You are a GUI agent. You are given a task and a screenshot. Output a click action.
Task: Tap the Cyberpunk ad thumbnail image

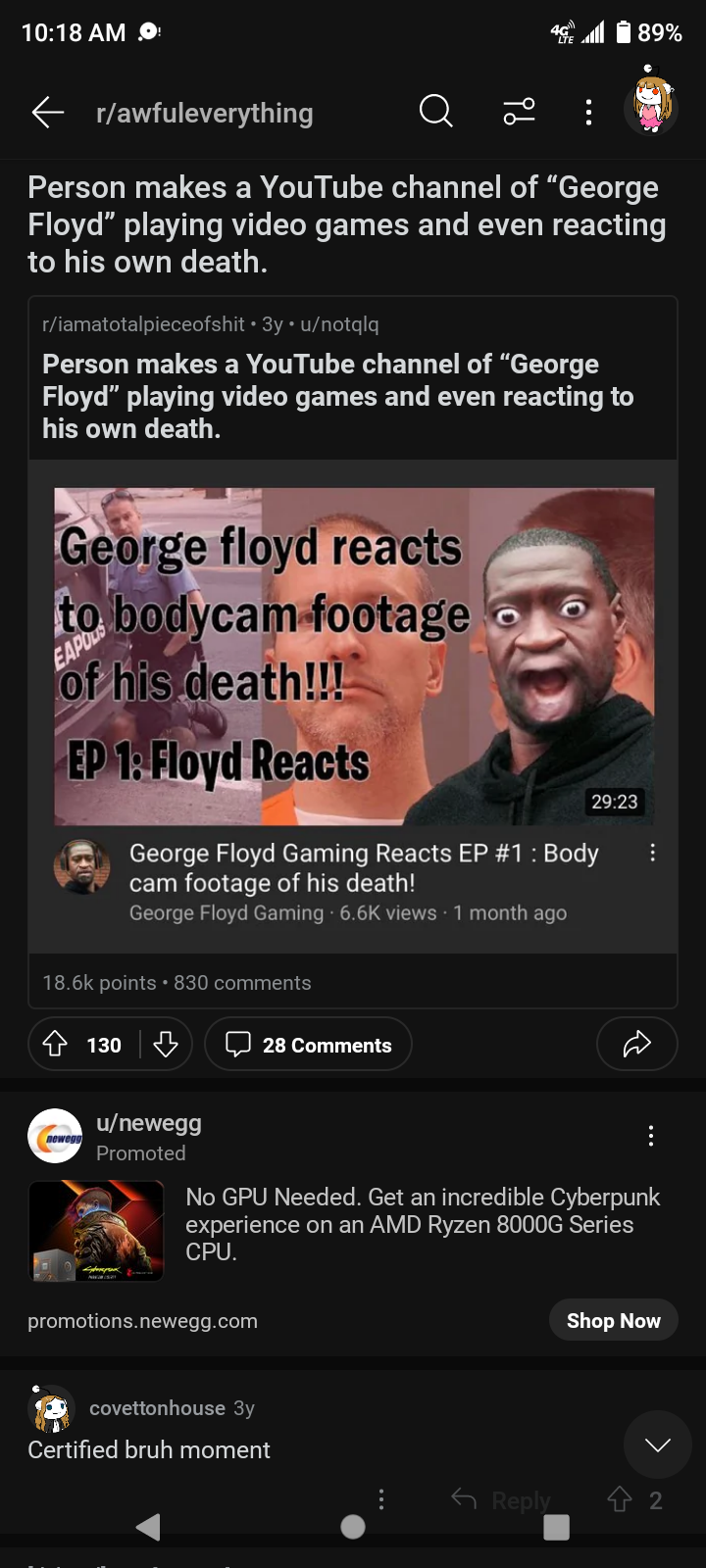96,1231
